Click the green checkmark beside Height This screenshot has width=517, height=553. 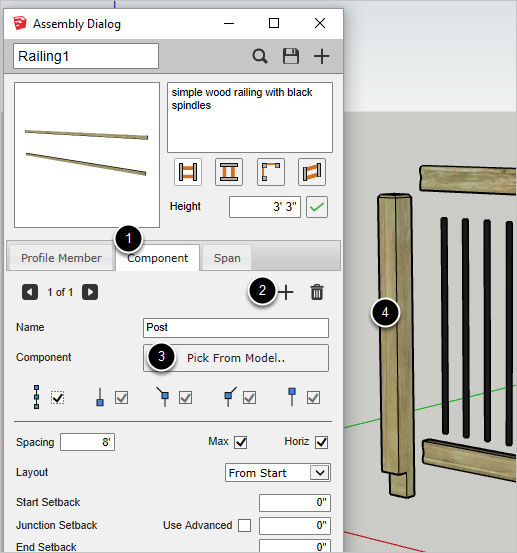(x=317, y=207)
